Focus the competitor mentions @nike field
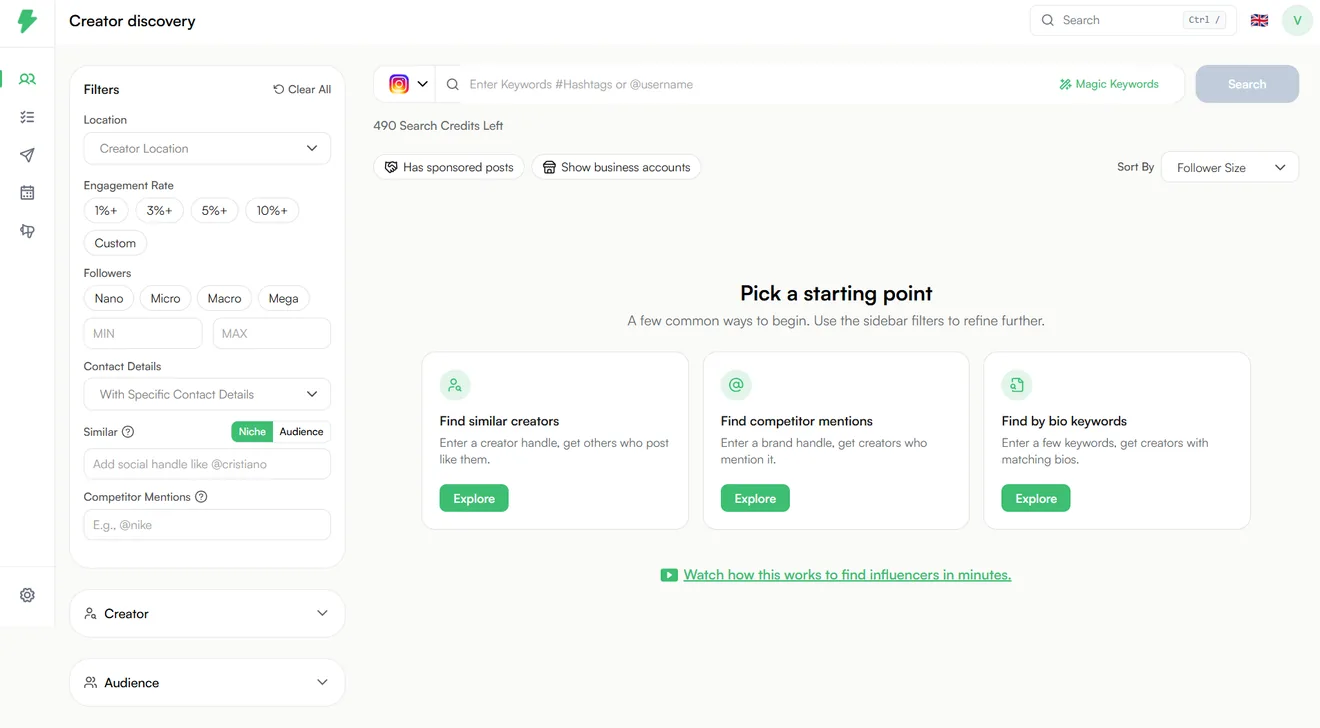The image size is (1320, 728). tap(207, 525)
